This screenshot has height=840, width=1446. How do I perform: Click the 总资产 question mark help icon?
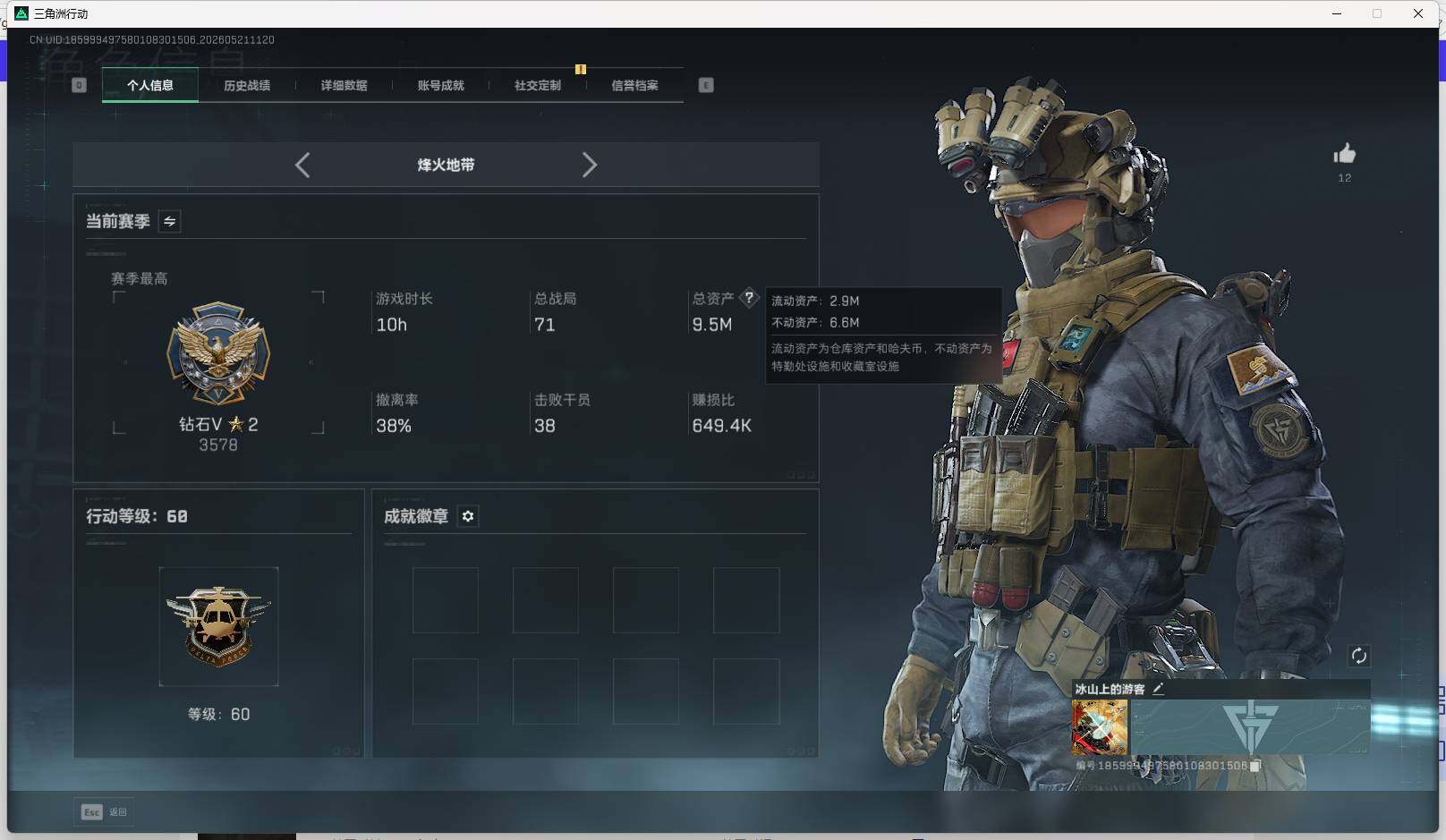pos(749,298)
